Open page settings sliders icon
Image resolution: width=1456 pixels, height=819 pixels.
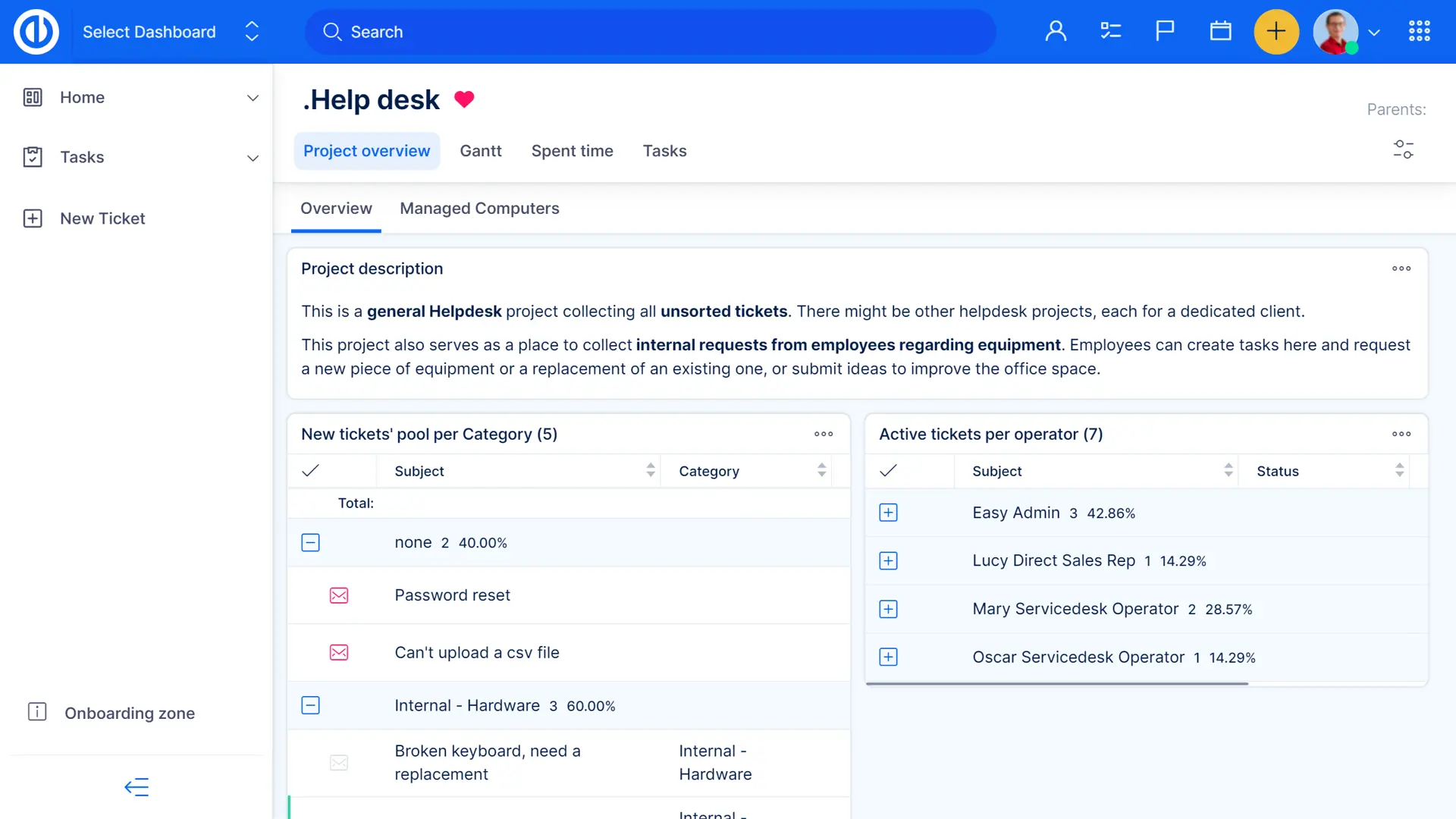(x=1403, y=149)
